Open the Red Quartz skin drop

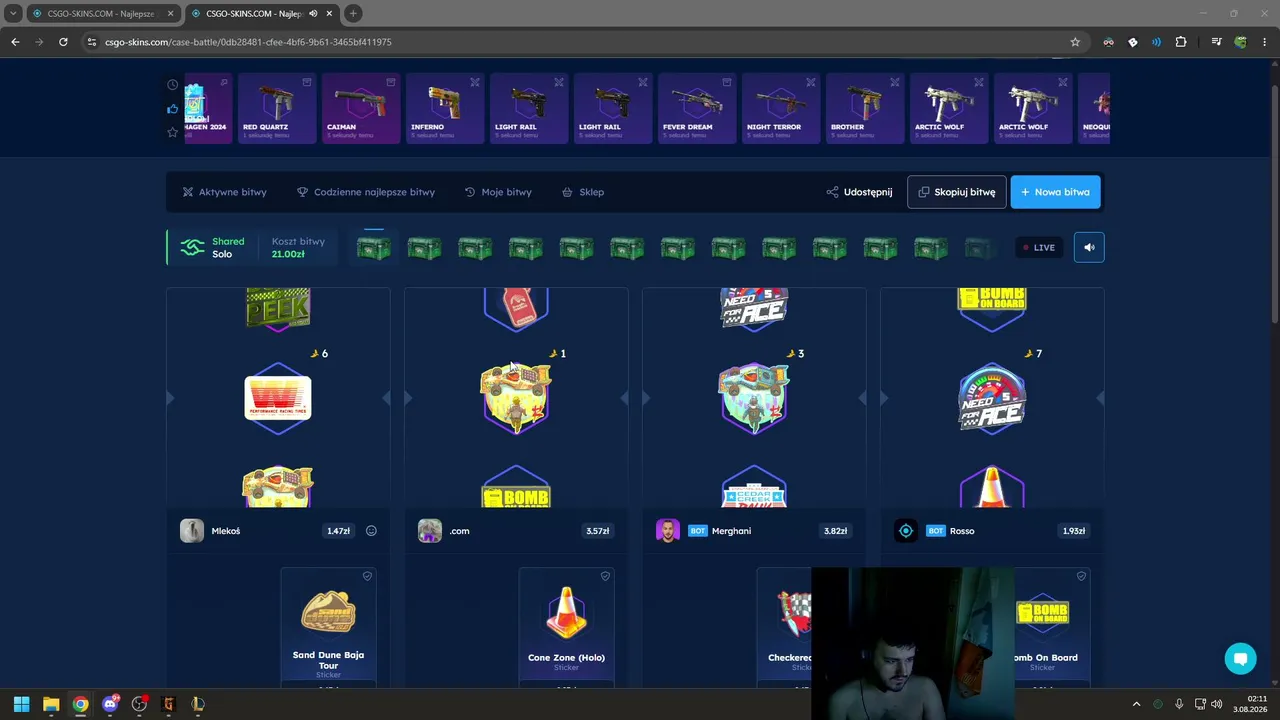click(277, 108)
